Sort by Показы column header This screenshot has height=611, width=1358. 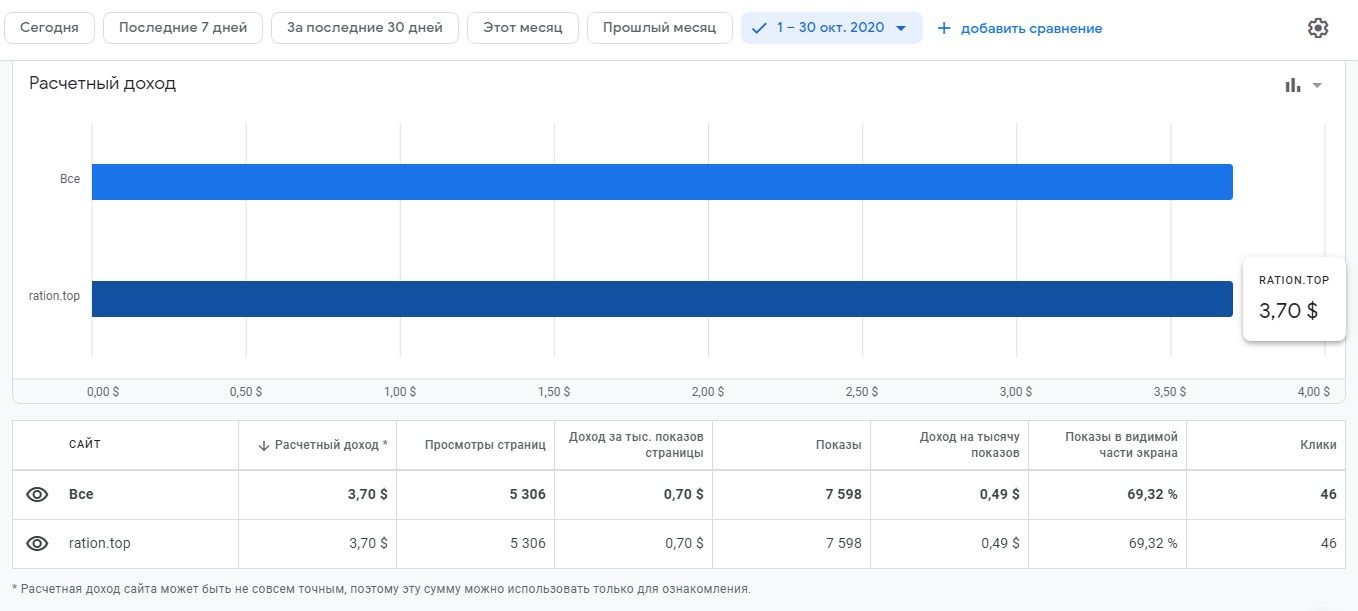tap(838, 445)
